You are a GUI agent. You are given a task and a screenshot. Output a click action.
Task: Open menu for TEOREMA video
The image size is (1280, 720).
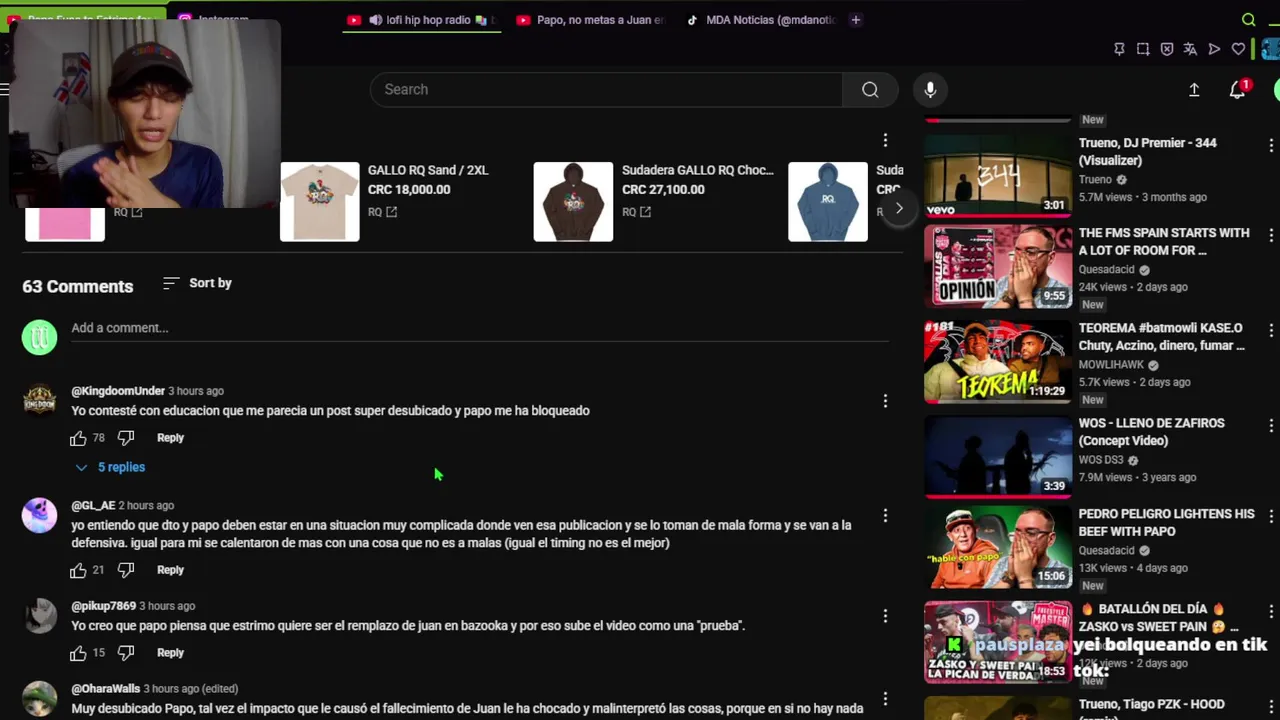(x=1271, y=331)
